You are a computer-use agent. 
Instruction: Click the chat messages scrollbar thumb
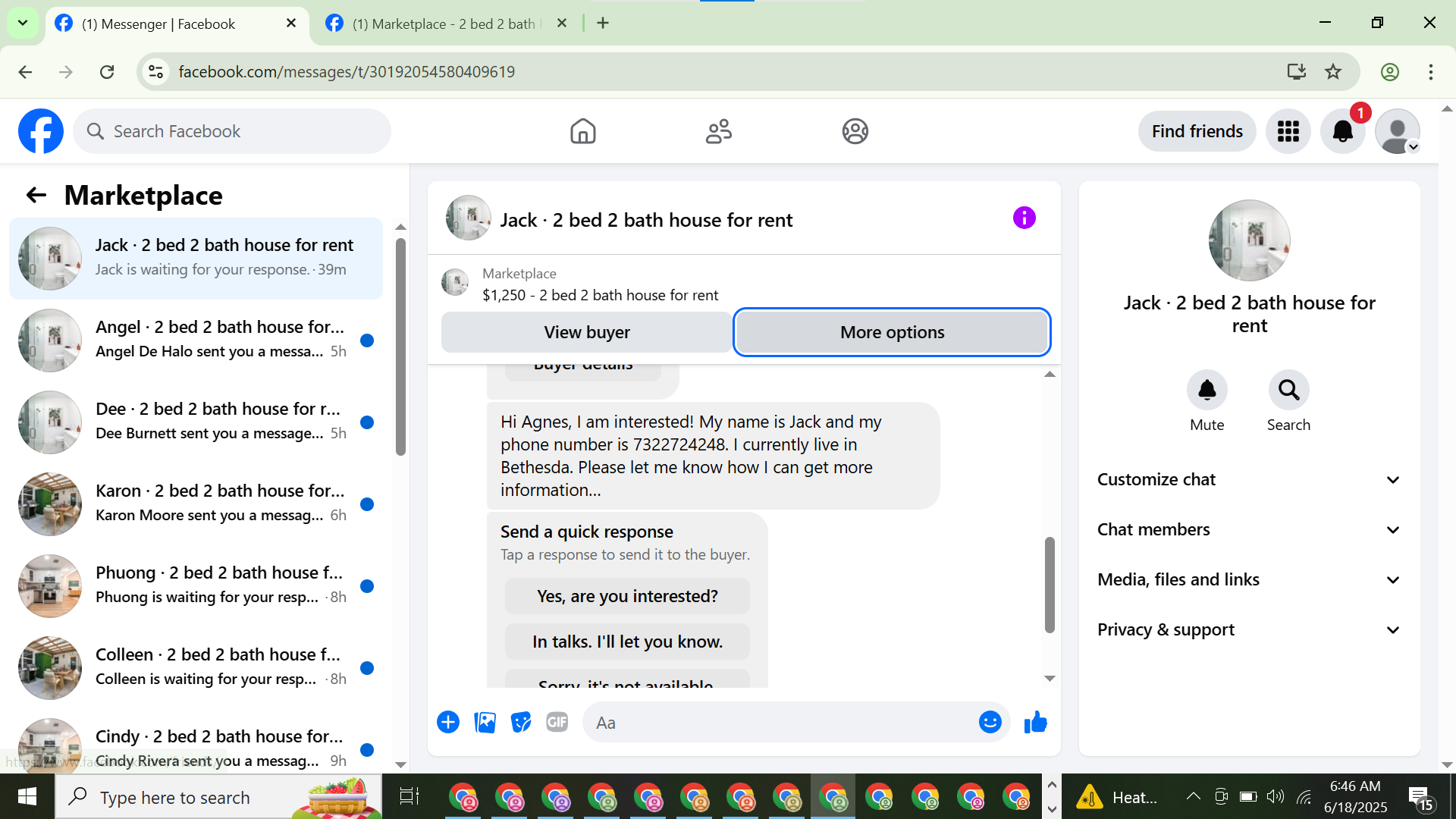[1050, 585]
